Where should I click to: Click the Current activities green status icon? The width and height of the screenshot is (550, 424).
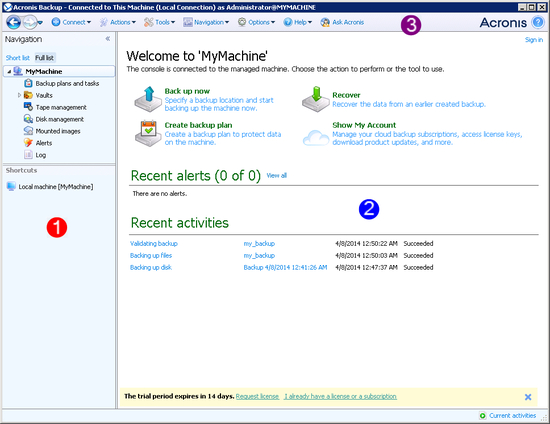tap(483, 416)
